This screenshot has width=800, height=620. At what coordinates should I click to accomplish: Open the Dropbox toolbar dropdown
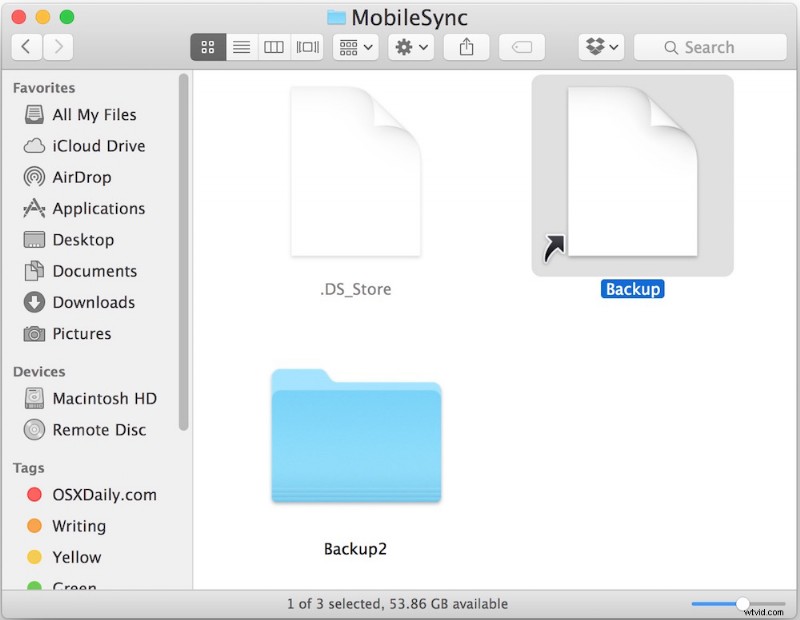click(x=600, y=47)
